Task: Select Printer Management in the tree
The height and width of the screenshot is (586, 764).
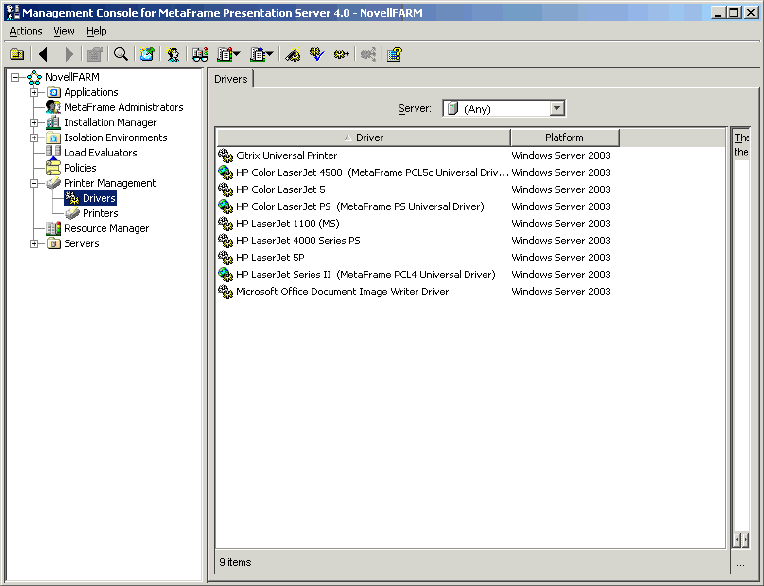Action: click(110, 183)
